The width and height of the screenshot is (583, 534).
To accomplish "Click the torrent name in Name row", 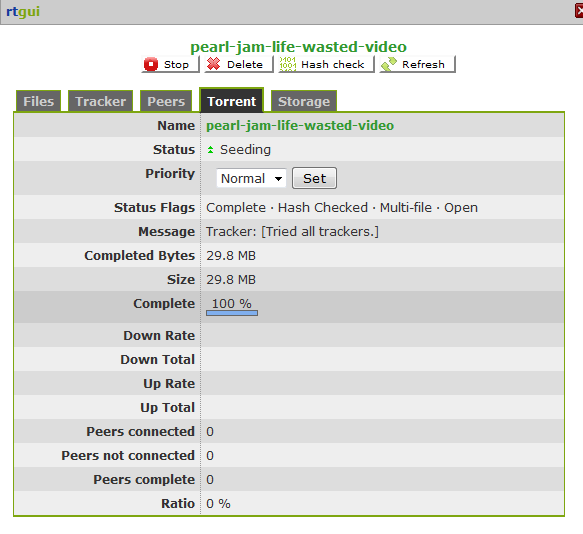I will 300,125.
